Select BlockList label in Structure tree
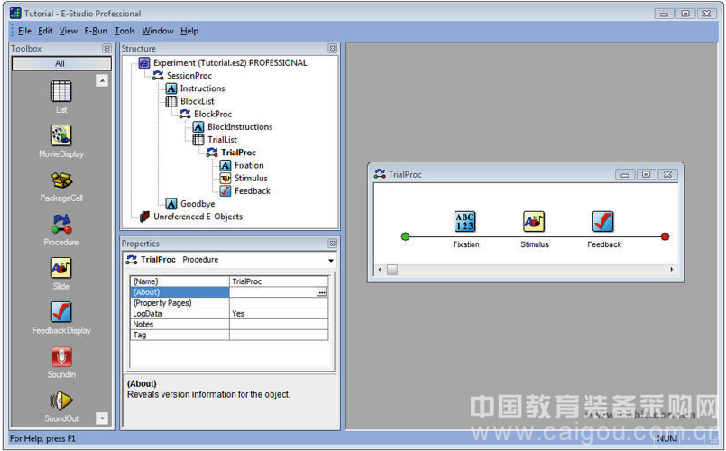This screenshot has height=451, width=726. tap(197, 101)
